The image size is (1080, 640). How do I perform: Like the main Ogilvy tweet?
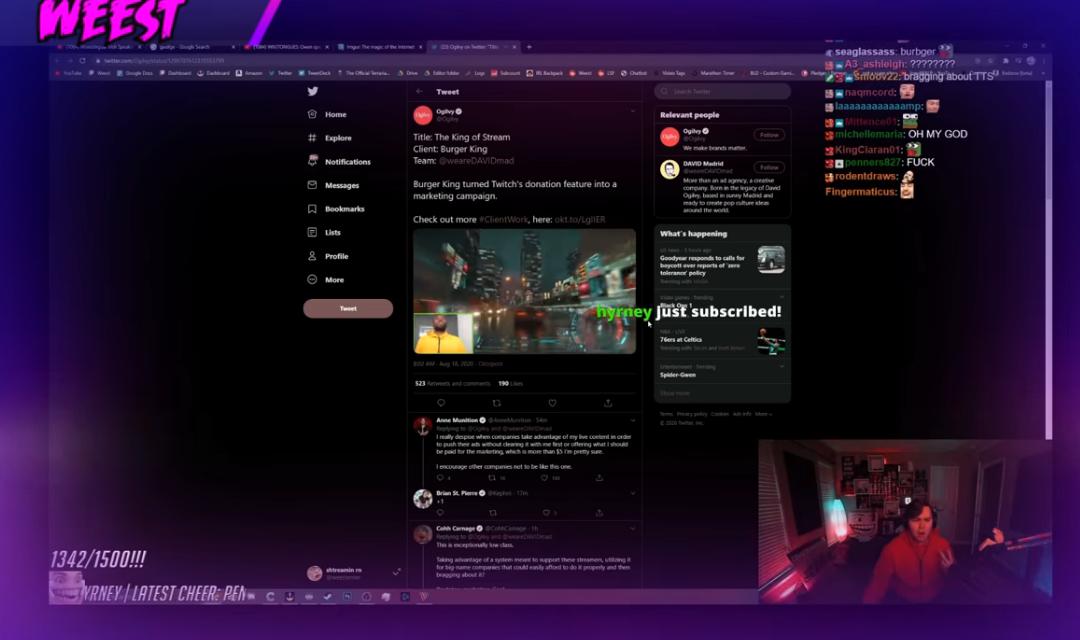[552, 403]
